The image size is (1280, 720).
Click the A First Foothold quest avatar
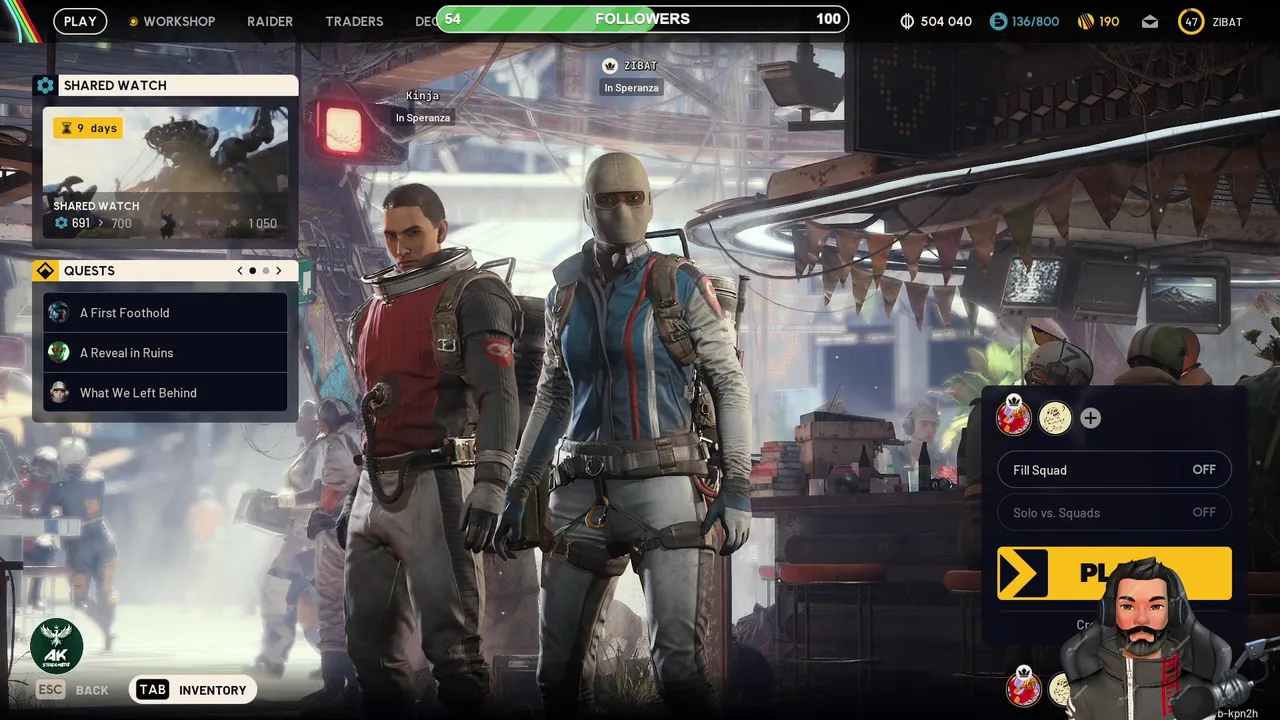pos(59,313)
